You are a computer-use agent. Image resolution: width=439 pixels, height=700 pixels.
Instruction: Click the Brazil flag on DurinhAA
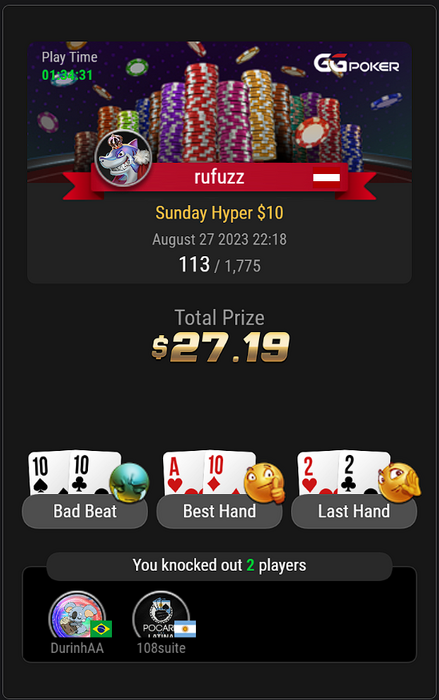click(x=101, y=629)
